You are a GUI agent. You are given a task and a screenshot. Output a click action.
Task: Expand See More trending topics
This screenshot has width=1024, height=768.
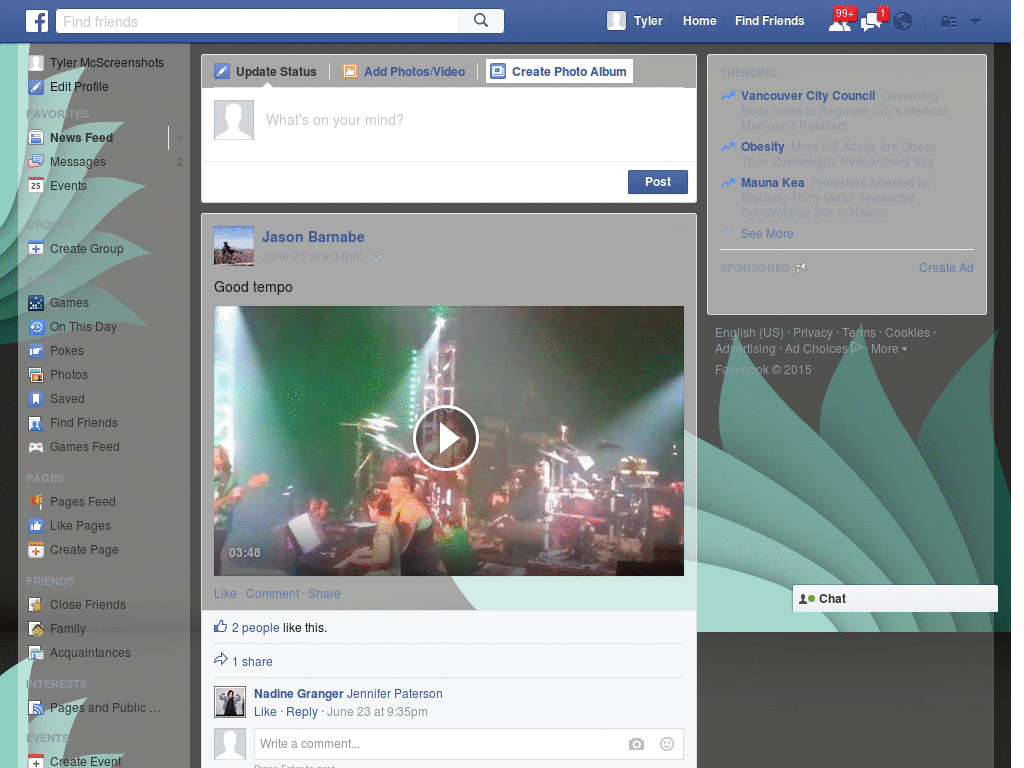(767, 234)
